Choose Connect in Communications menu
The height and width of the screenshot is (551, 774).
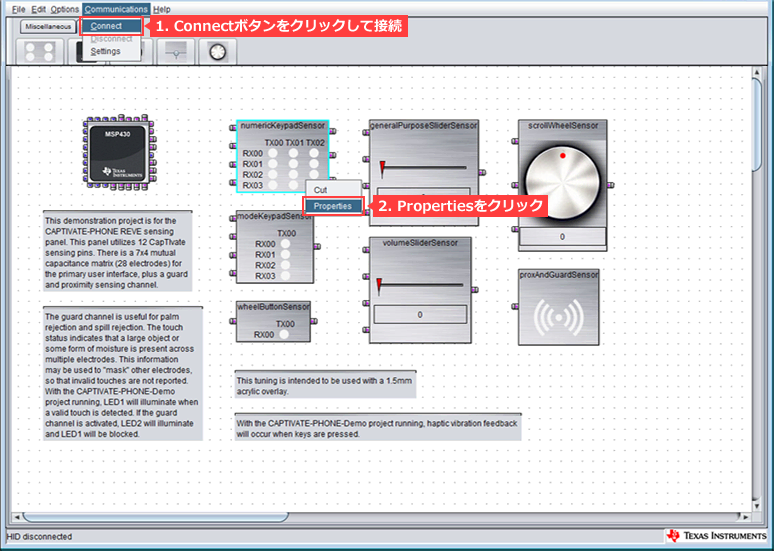pos(112,26)
